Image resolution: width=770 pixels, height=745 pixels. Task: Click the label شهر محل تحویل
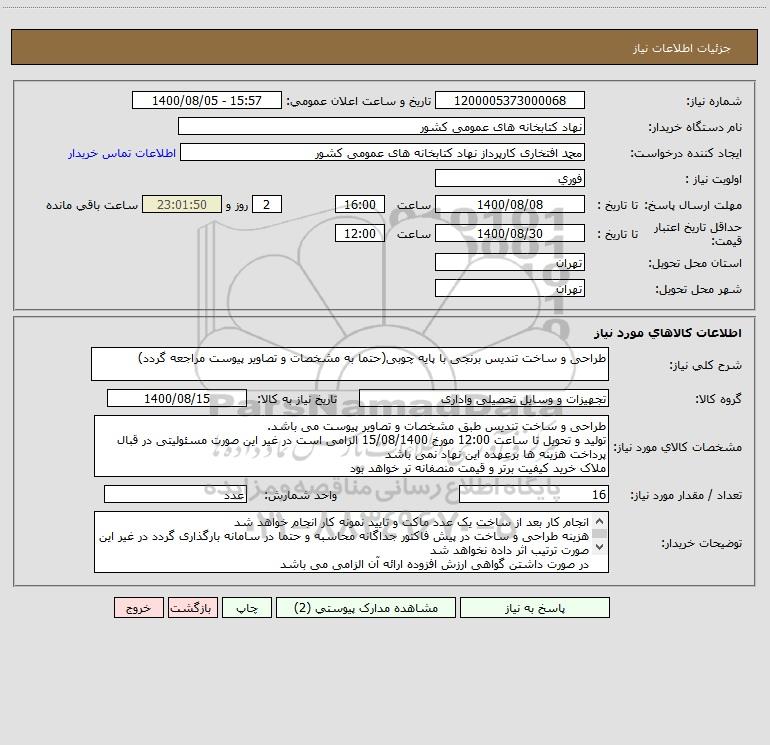(x=698, y=289)
